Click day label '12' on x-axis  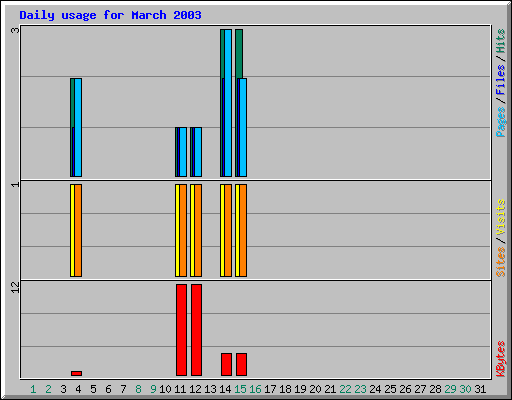[x=195, y=389]
